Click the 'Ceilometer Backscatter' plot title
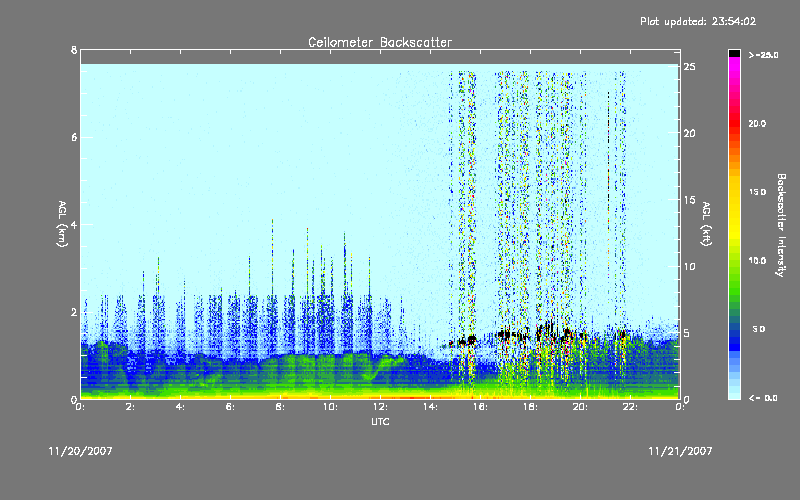800x500 pixels. coord(380,42)
